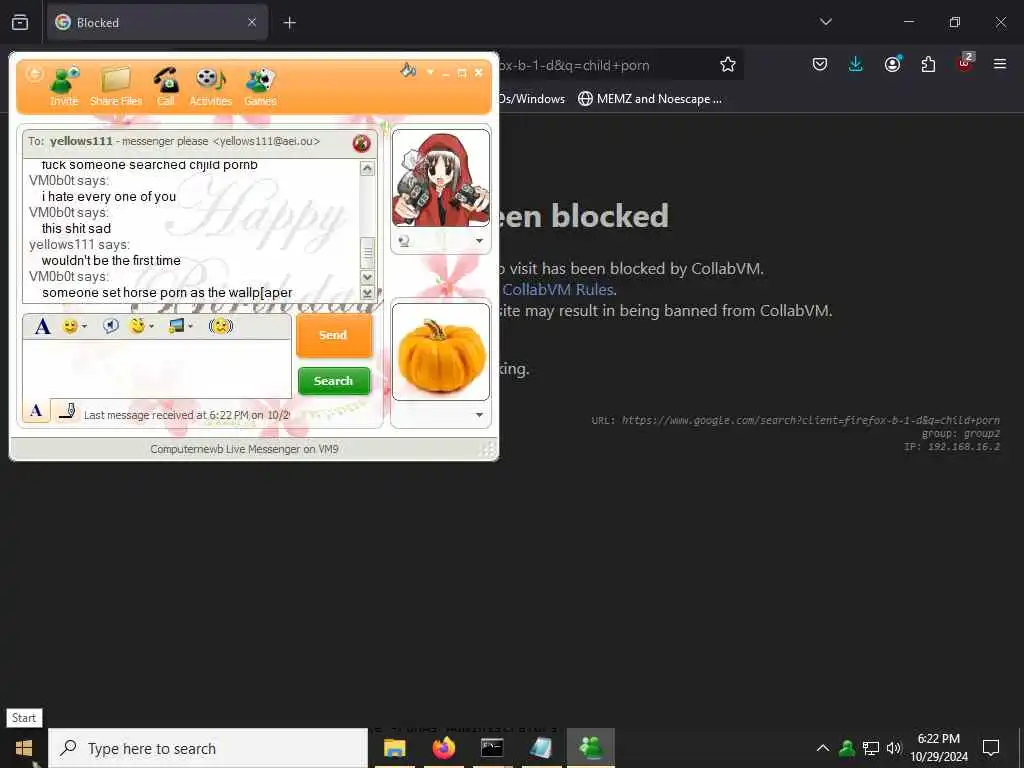Click the Messenger tray icon

point(847,748)
